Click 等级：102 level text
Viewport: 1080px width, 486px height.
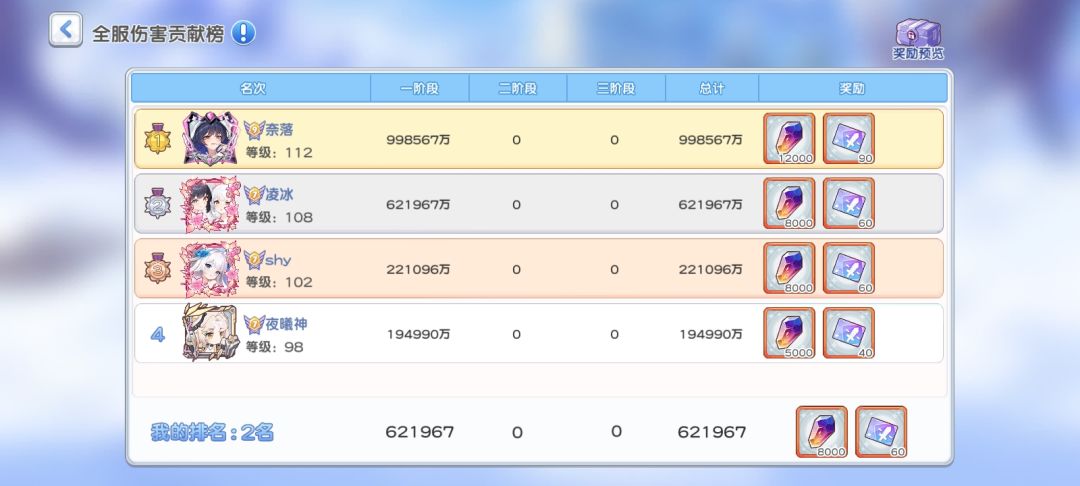coord(279,282)
